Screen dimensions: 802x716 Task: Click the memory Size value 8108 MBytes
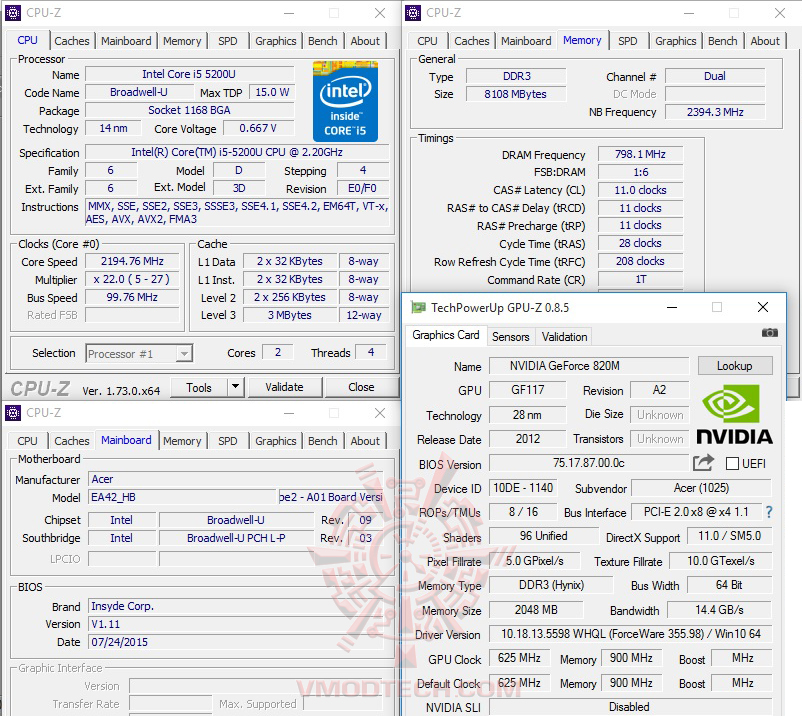click(x=516, y=94)
